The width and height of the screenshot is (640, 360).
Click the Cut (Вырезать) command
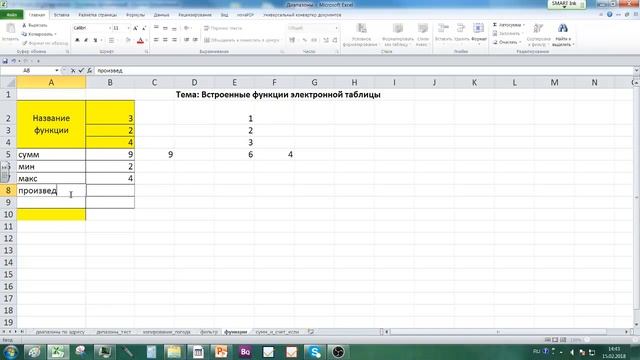point(35,25)
